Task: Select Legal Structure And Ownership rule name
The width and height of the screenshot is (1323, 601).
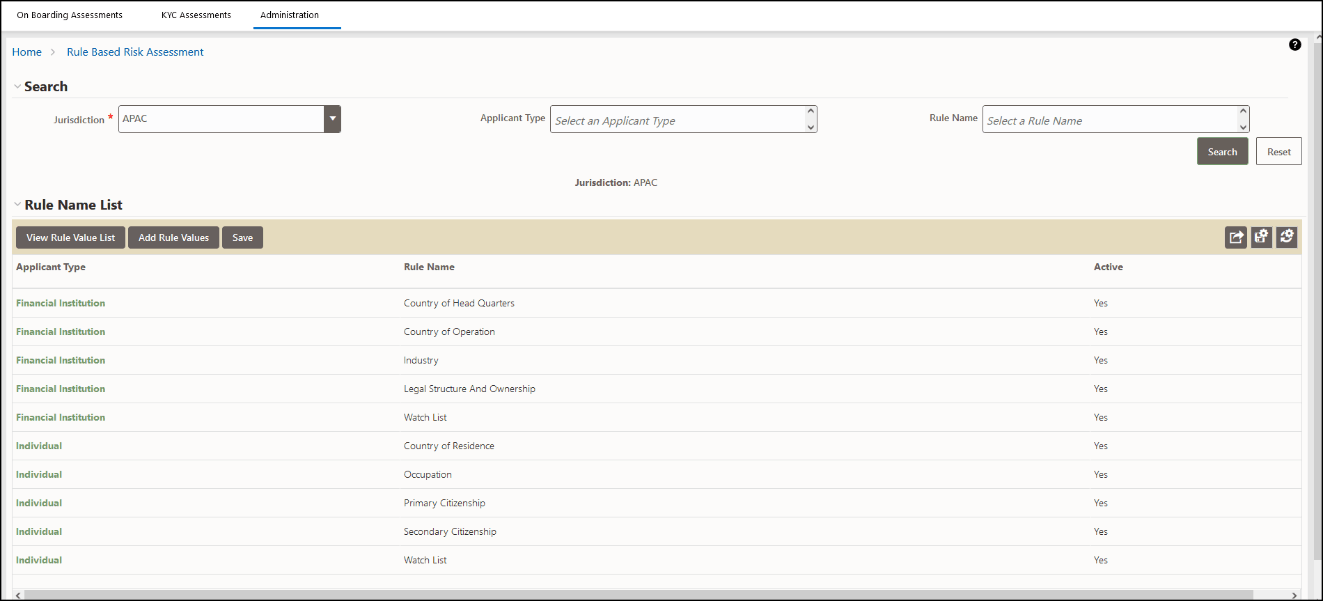Action: tap(469, 389)
